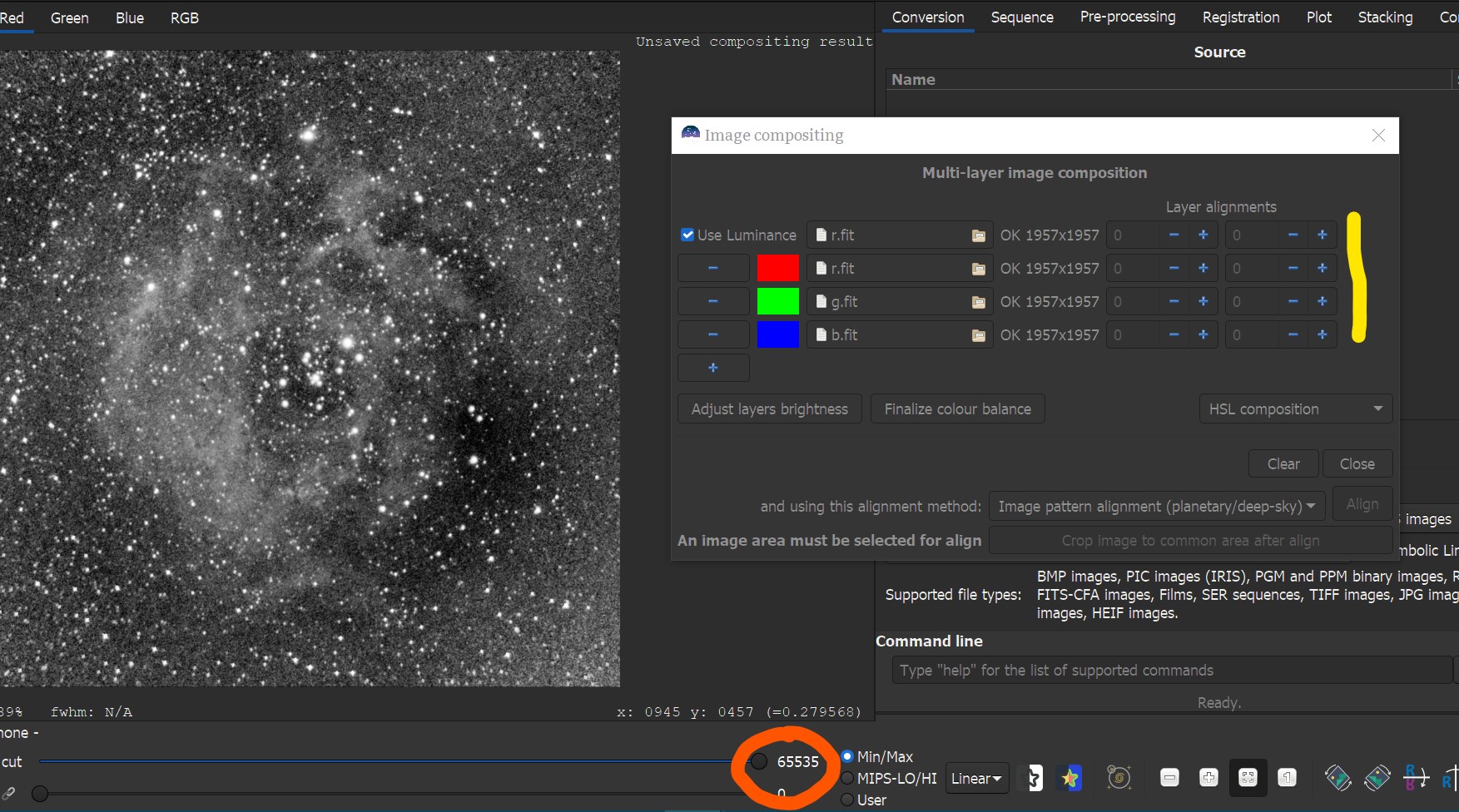Open the HSL composition dropdown
1459x812 pixels.
point(1295,409)
